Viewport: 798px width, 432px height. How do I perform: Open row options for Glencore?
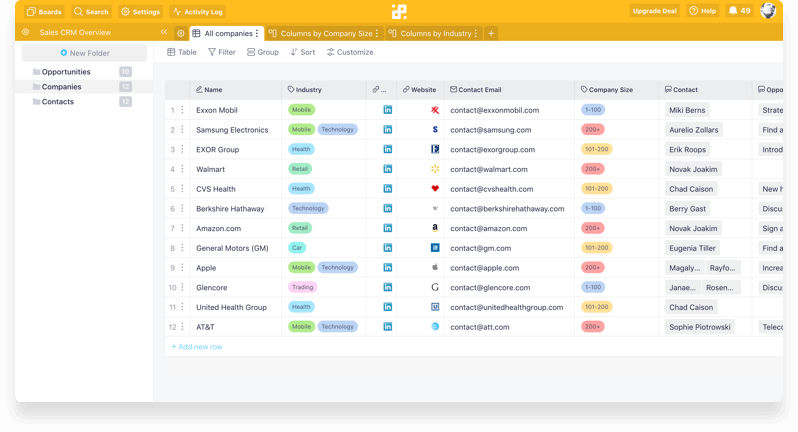click(x=182, y=287)
